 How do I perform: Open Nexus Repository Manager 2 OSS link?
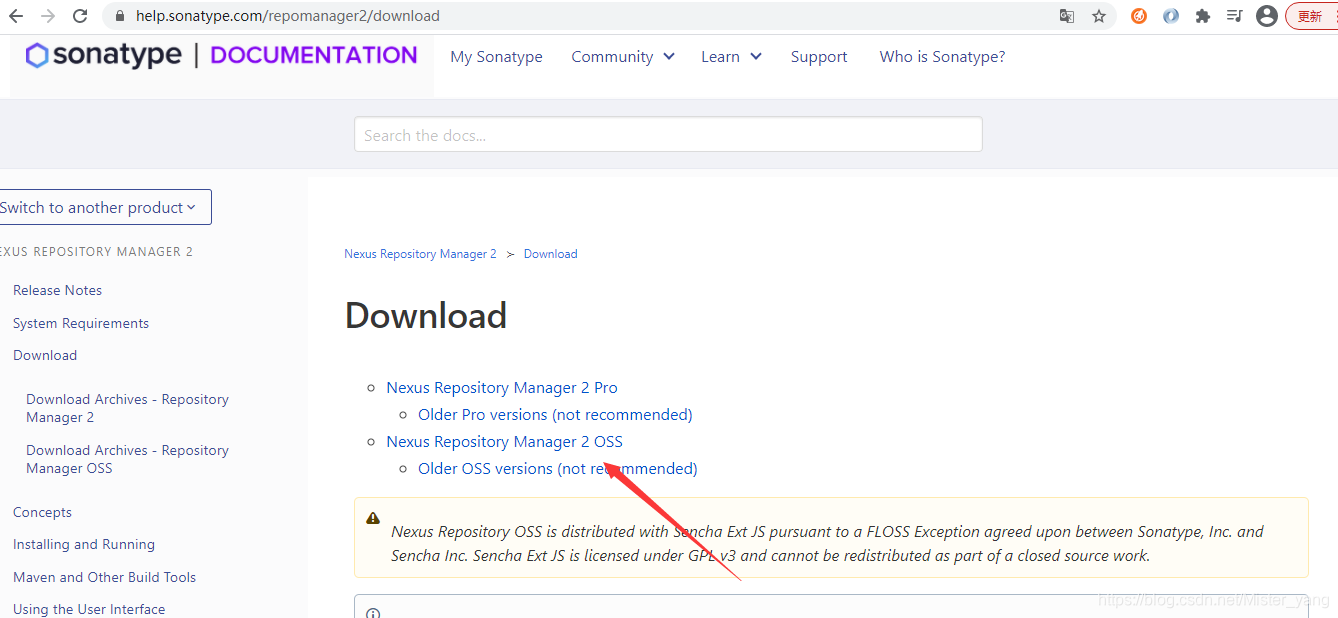coord(504,441)
